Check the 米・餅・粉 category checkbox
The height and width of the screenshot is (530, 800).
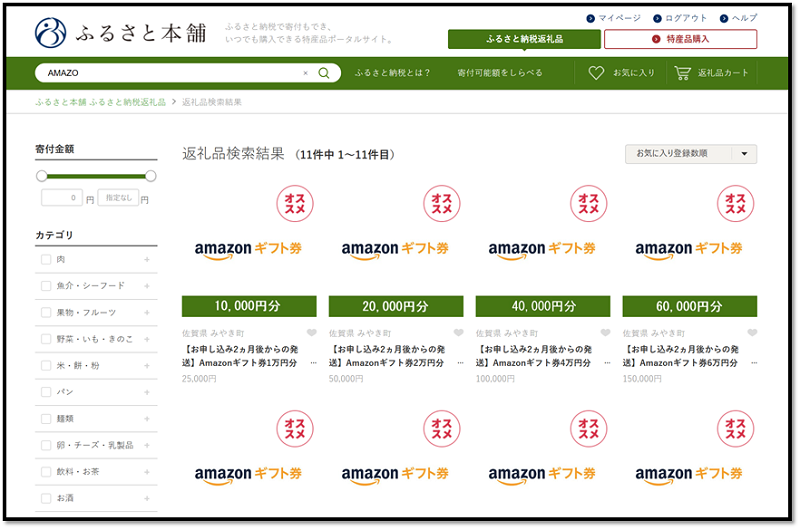point(46,366)
